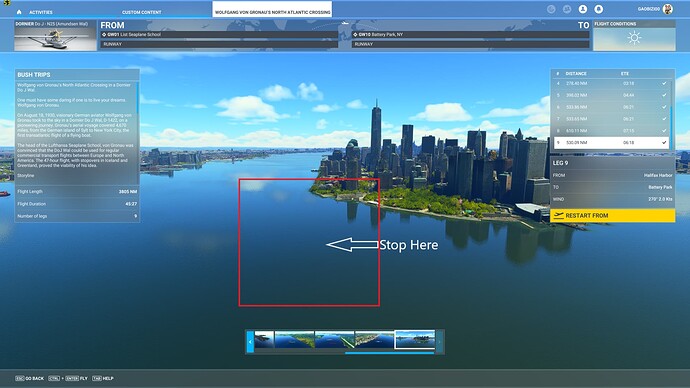
Task: Click the Dornier Do J aircraft thumbnail
Action: 55,36
